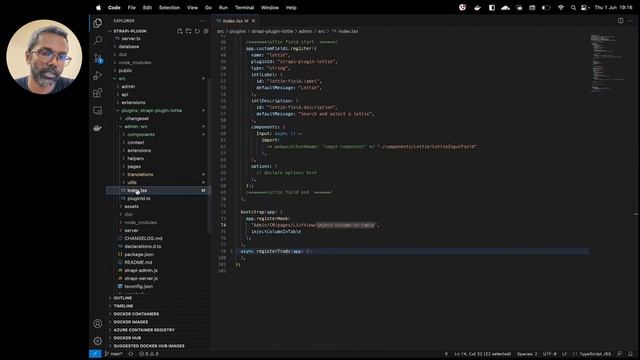Image resolution: width=640 pixels, height=360 pixels.
Task: Close the index.tsx editor tab
Action: click(253, 21)
